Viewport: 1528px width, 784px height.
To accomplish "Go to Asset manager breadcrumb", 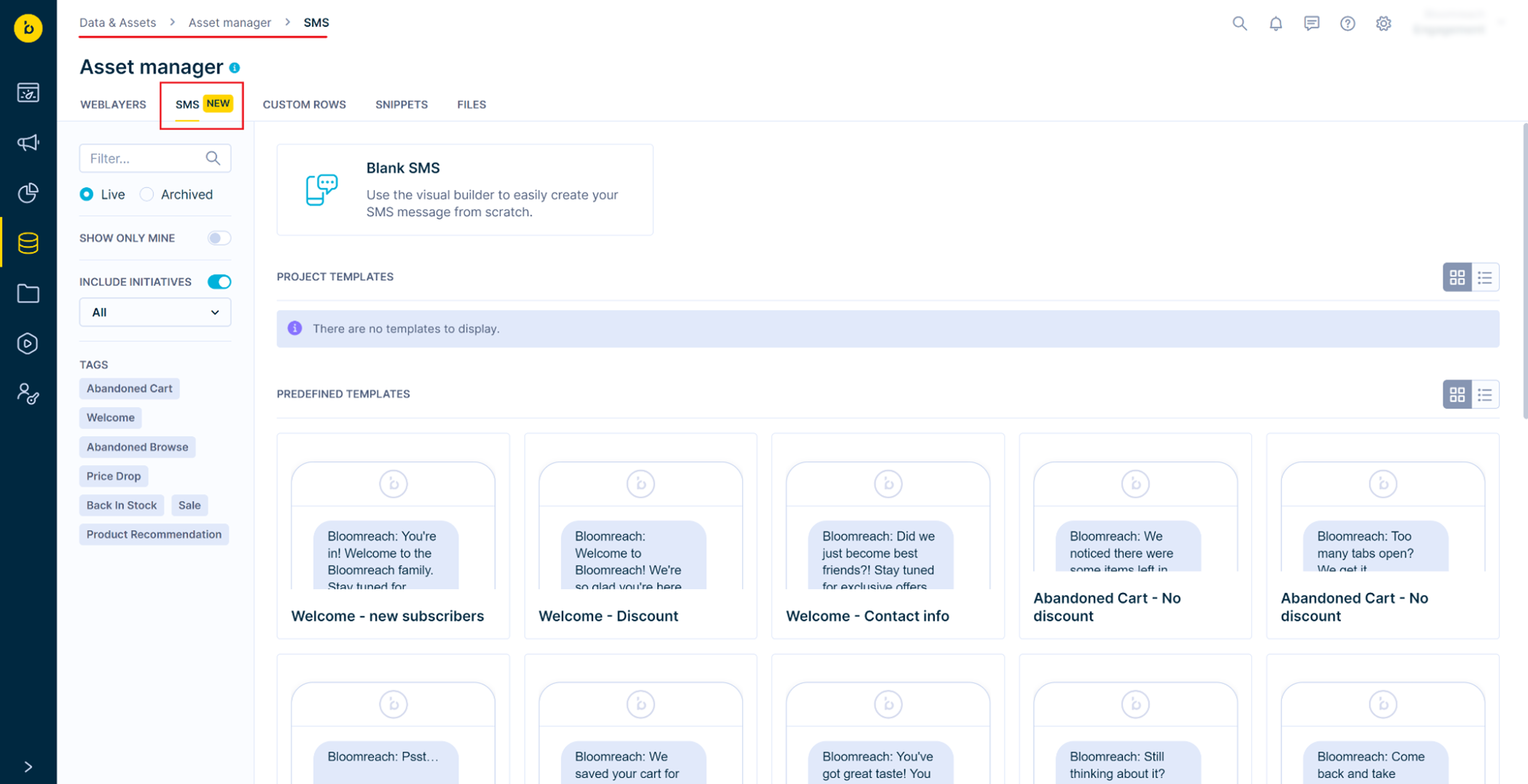I will pos(230,23).
